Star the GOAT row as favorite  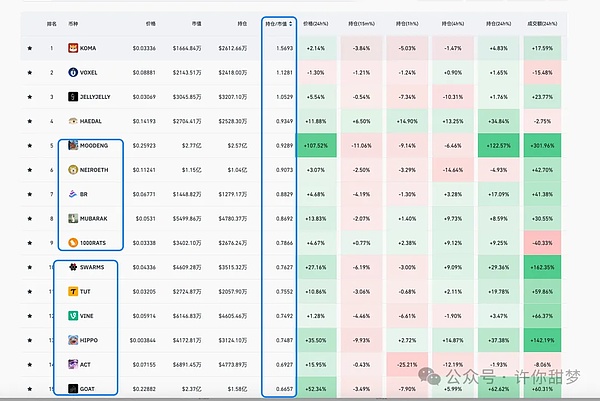(30, 388)
